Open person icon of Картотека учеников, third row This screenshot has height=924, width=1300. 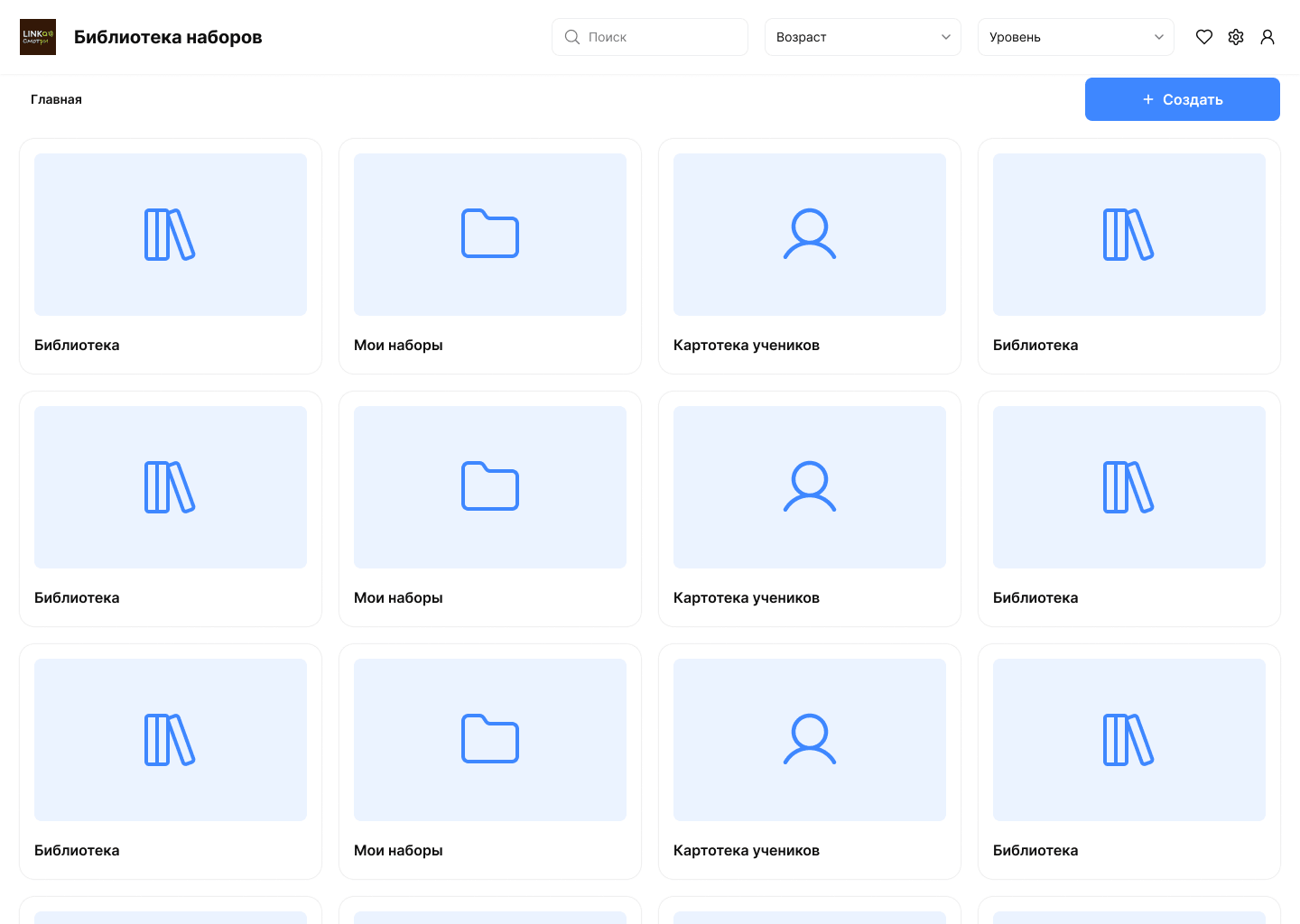coord(810,740)
